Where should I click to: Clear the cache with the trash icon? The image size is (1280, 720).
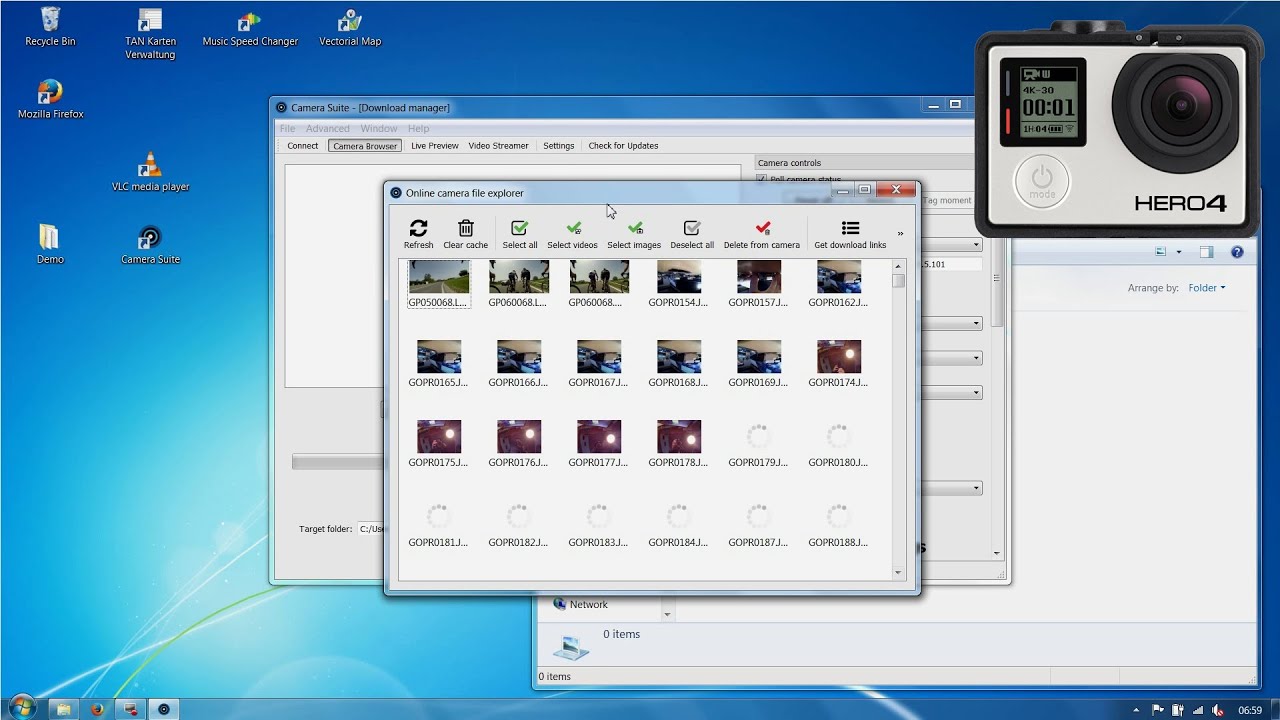pos(465,234)
